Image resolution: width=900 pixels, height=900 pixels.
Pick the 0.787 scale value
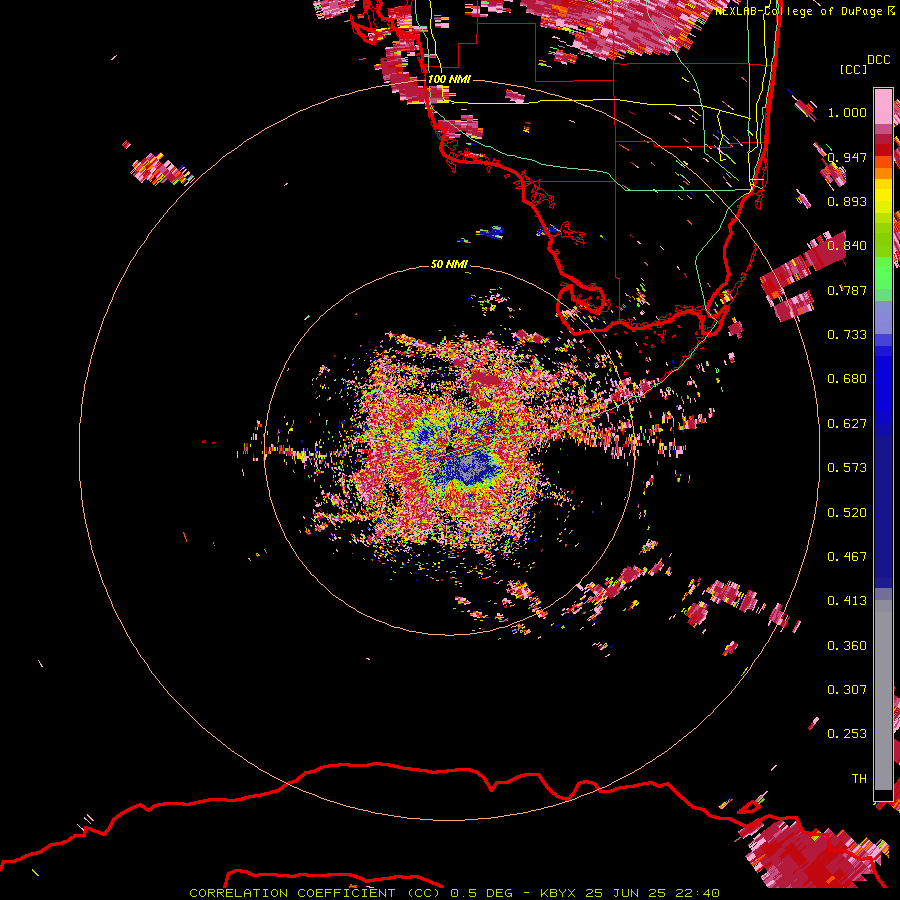847,290
